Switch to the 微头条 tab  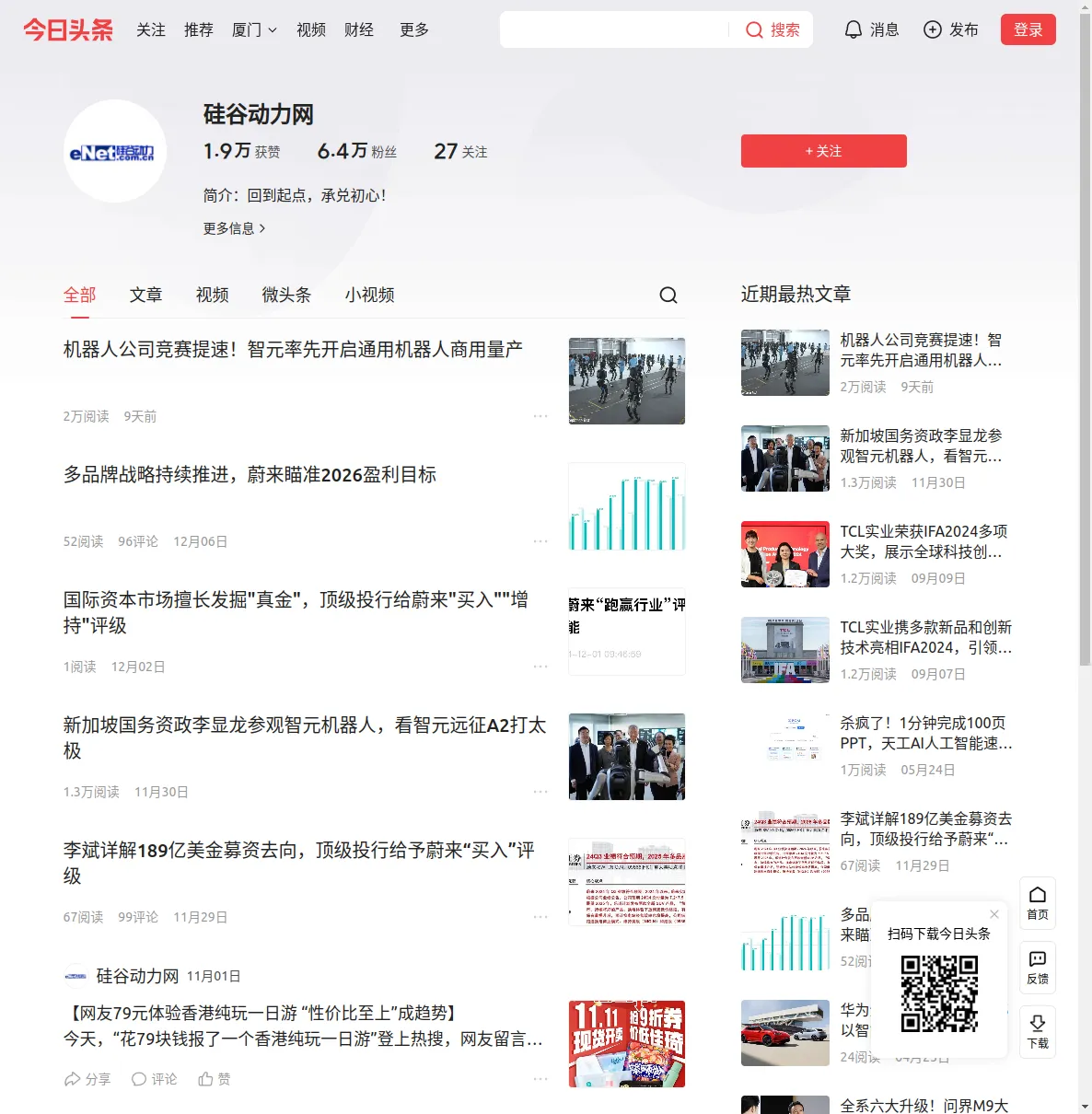coord(287,295)
